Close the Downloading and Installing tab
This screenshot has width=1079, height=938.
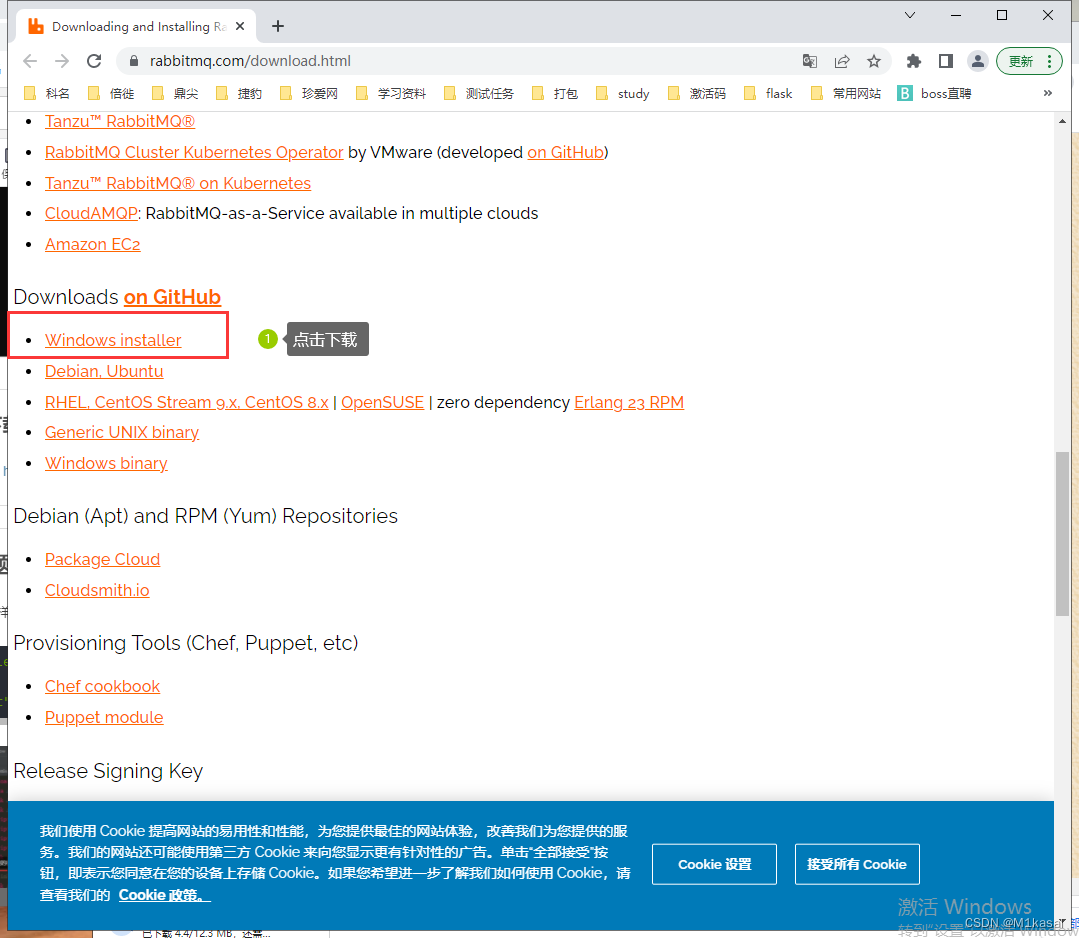click(240, 26)
